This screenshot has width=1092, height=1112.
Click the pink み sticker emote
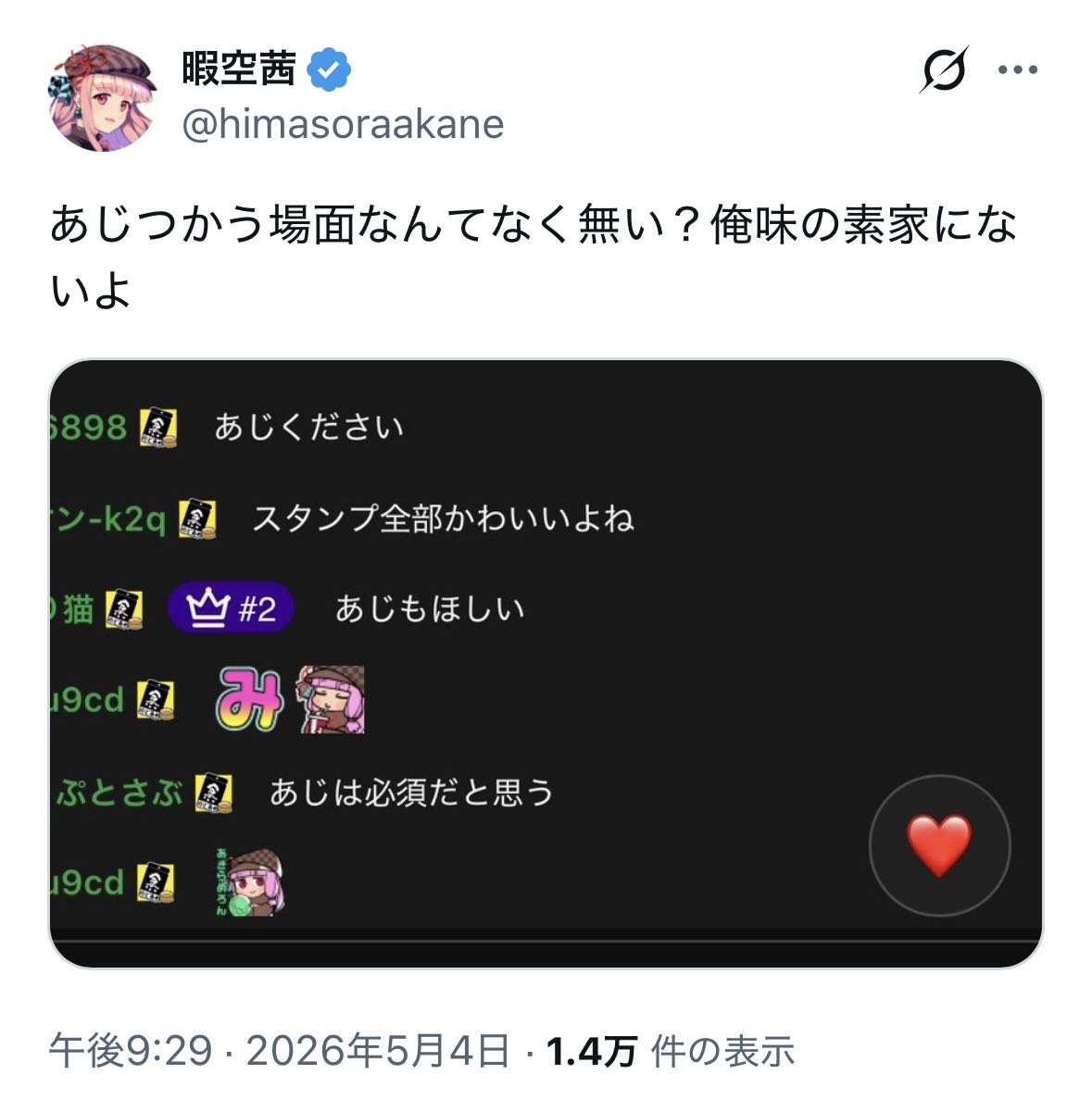[250, 699]
